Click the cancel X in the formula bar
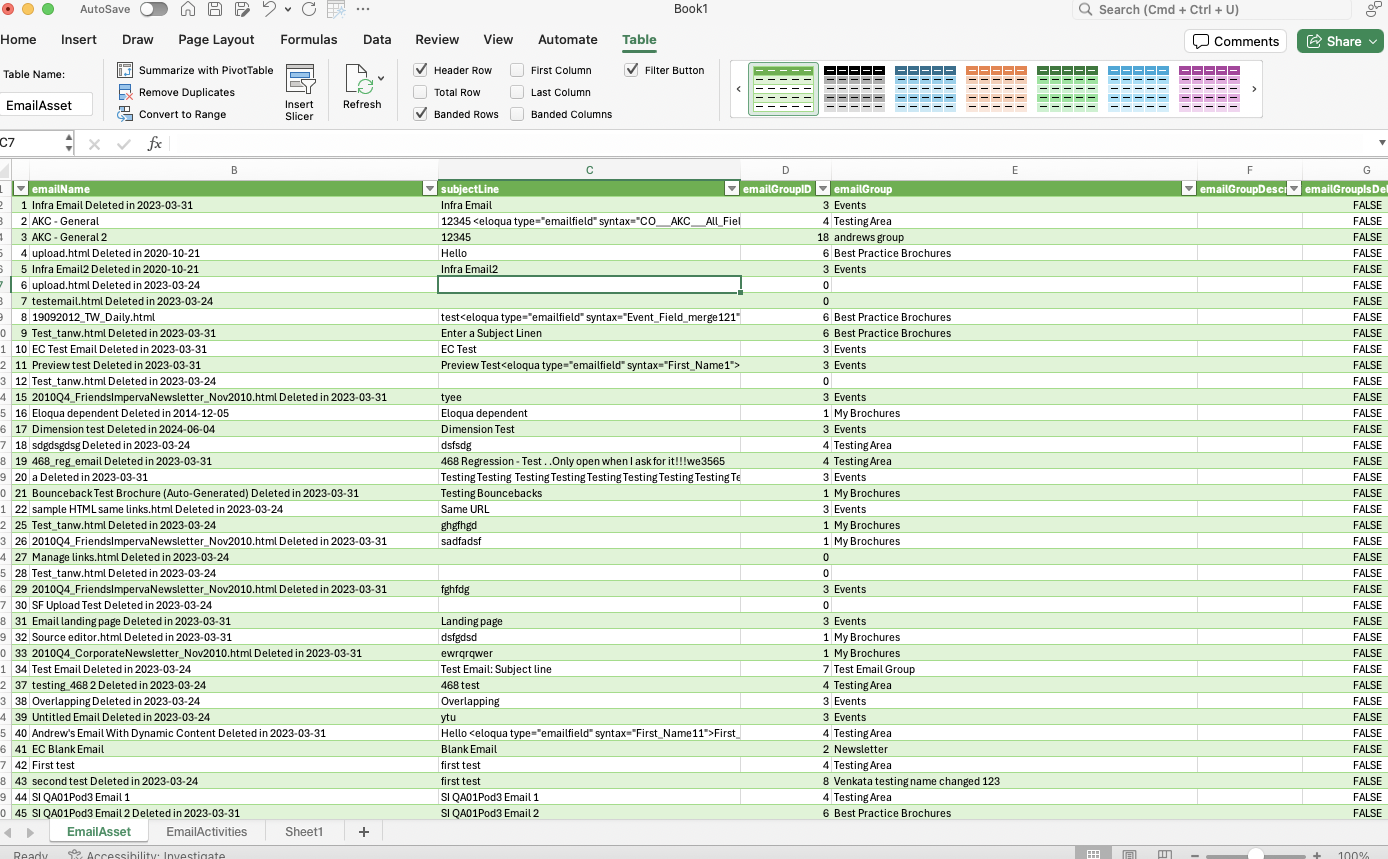The height and width of the screenshot is (859, 1388). point(94,144)
